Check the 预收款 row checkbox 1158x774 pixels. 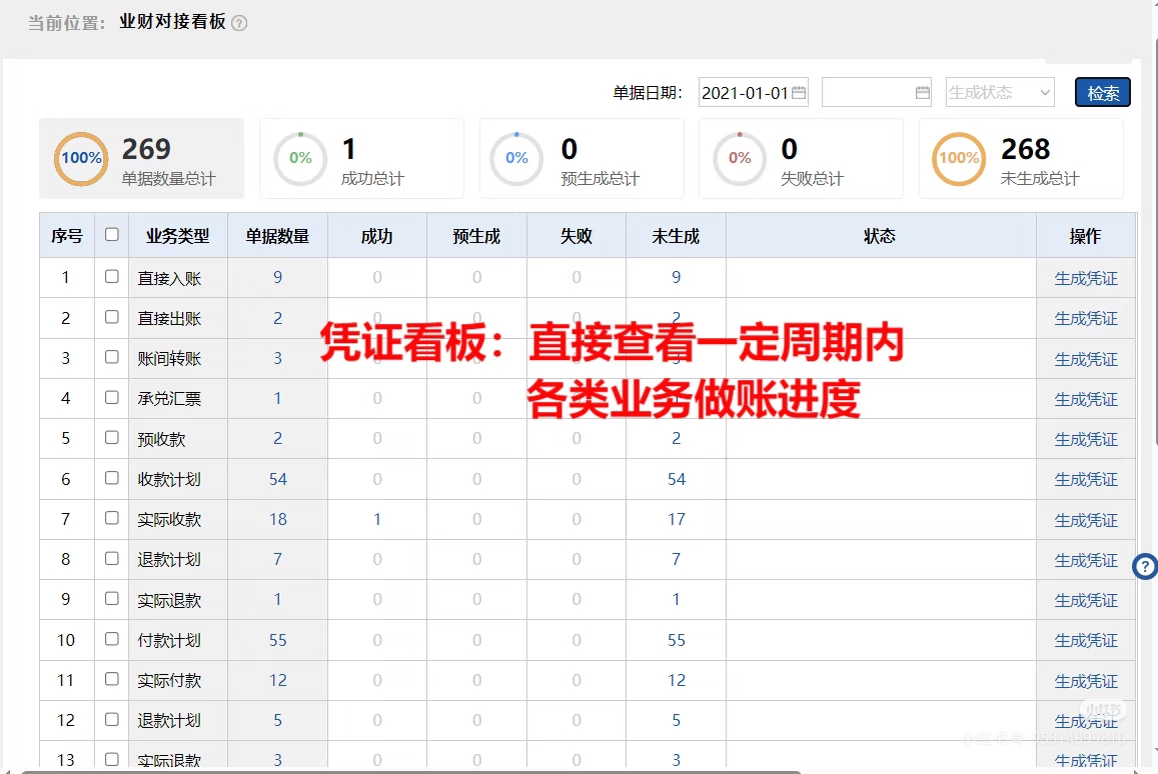[112, 437]
